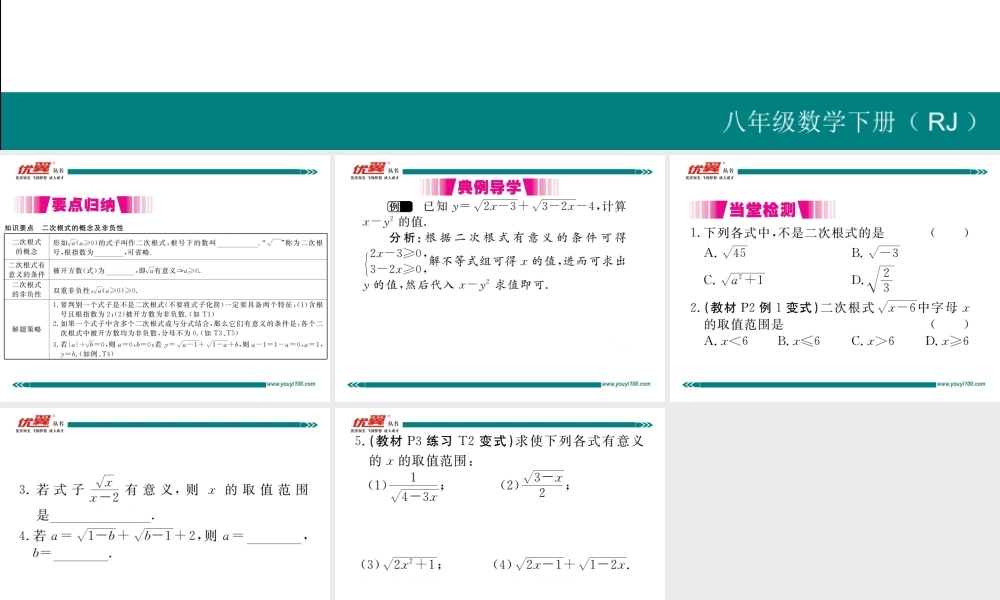Open www.youyi100.com link on the 当堂检测 slide

[962, 383]
